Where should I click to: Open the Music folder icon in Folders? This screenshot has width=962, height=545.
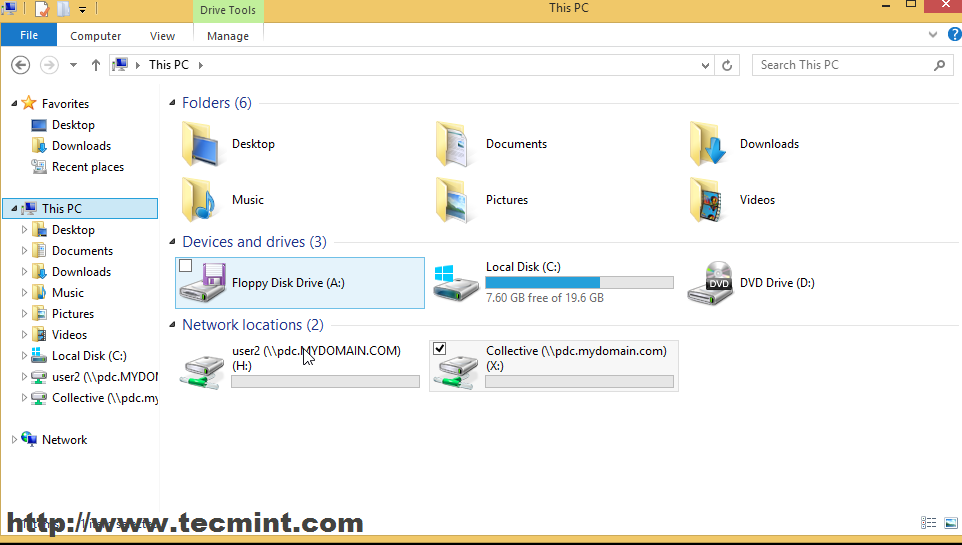tap(200, 199)
